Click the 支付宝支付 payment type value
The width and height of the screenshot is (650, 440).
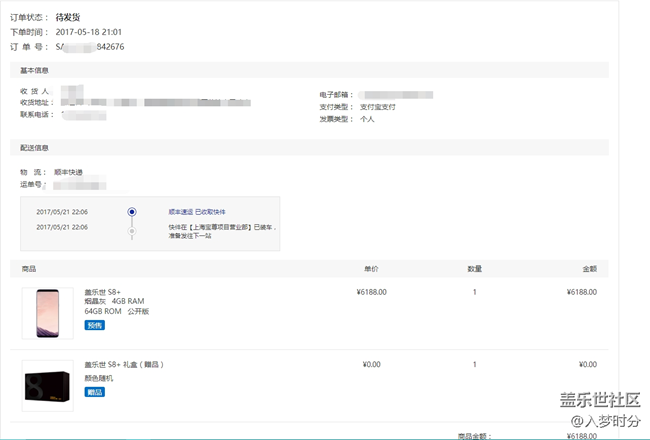[x=379, y=106]
